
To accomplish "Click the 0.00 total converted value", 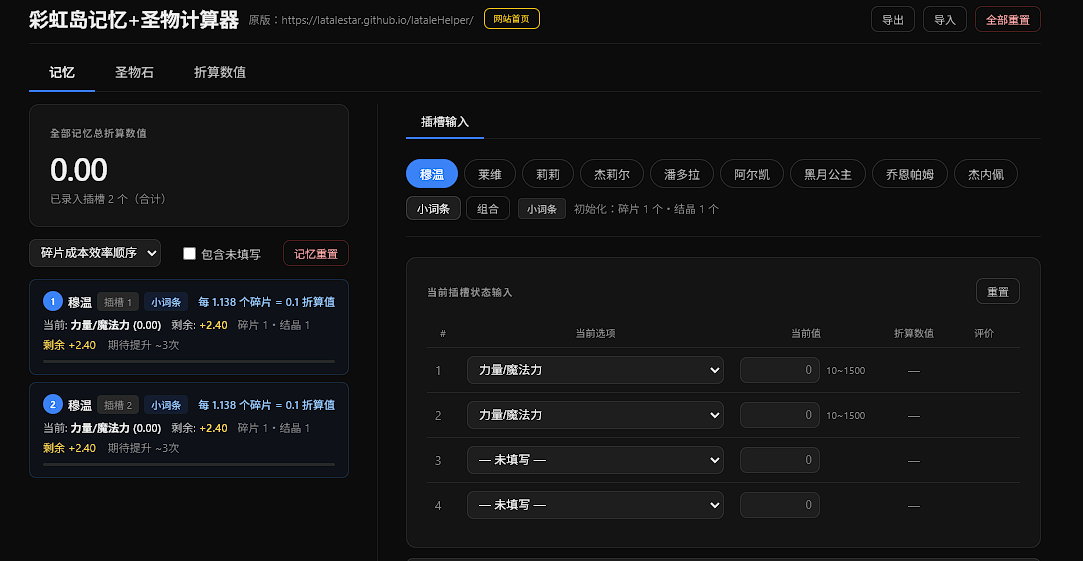I will (79, 170).
